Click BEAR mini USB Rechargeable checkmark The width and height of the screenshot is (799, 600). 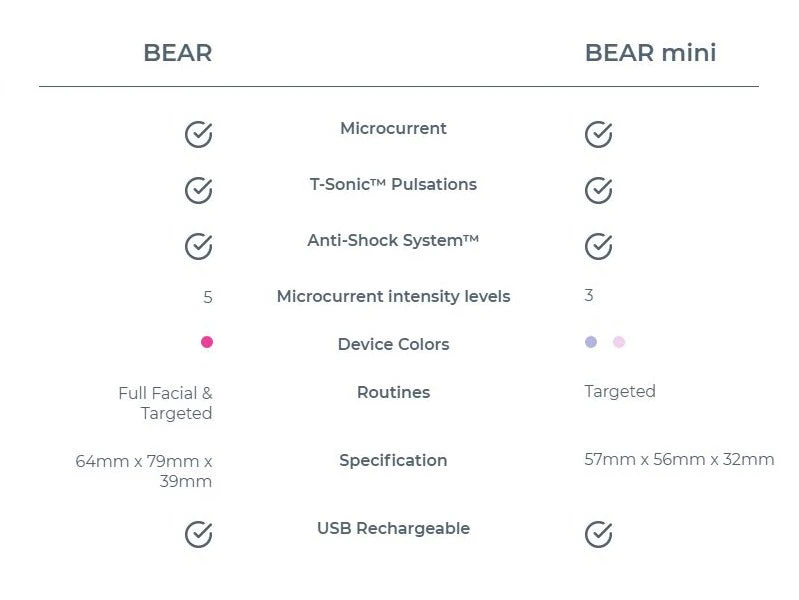tap(598, 534)
